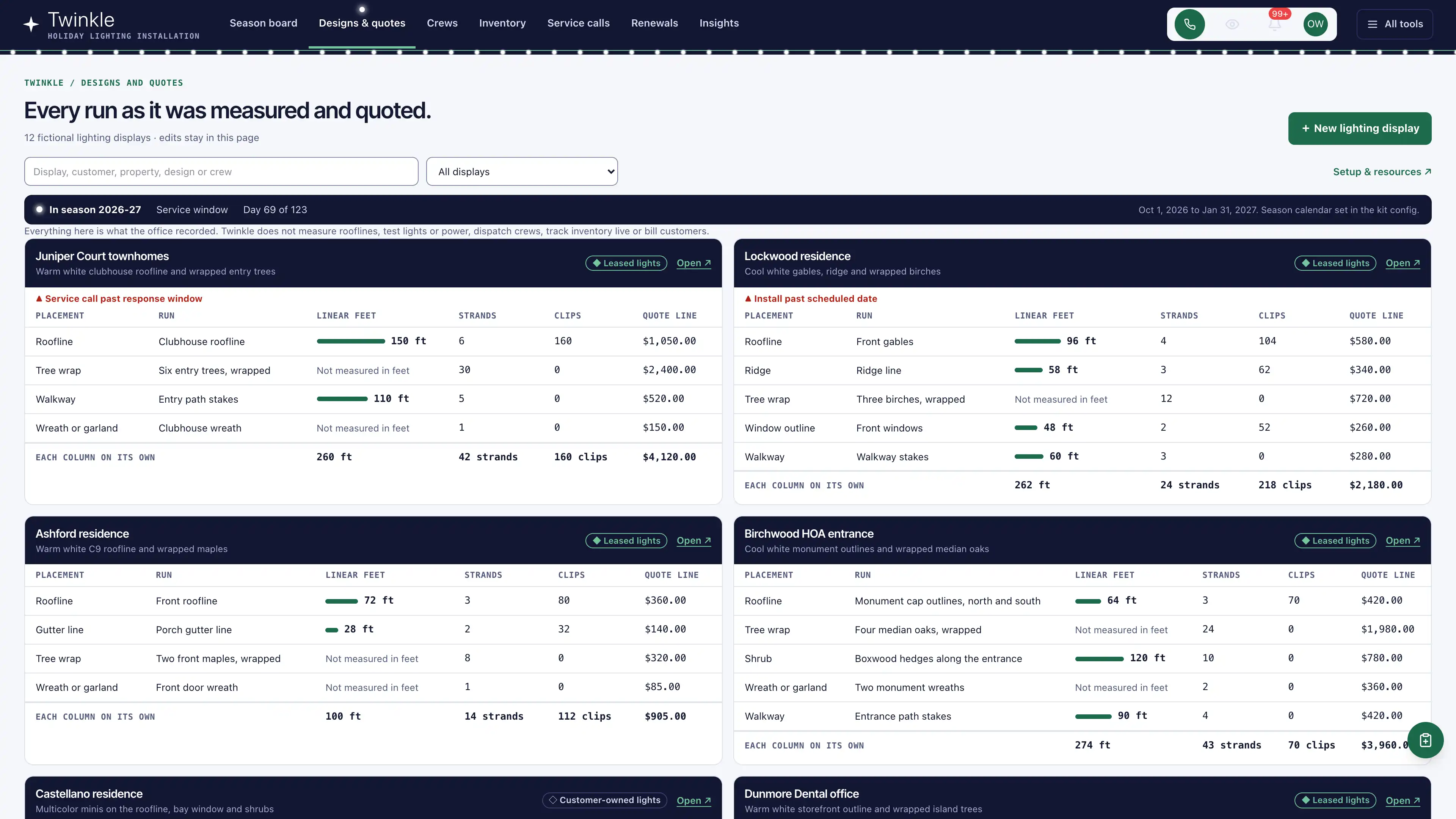Click Juniper Court total $4,120.00
Viewport: 1456px width, 819px height.
coord(669,457)
